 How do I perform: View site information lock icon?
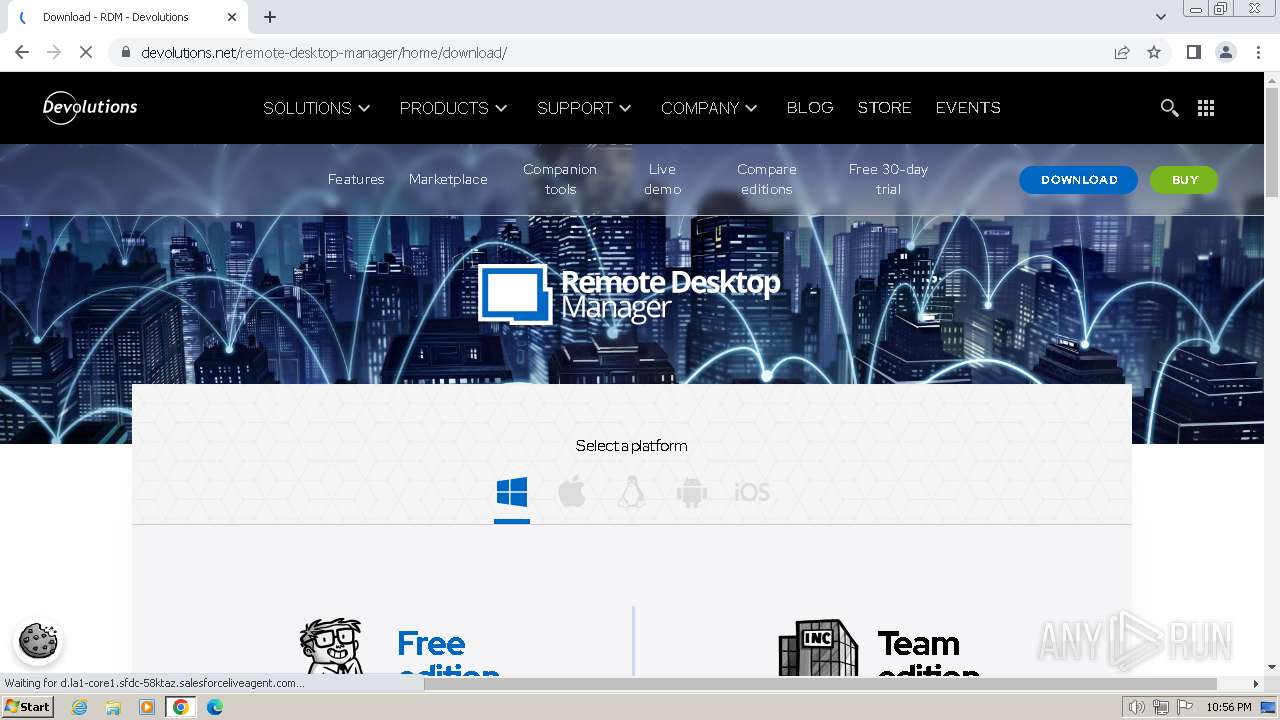125,52
